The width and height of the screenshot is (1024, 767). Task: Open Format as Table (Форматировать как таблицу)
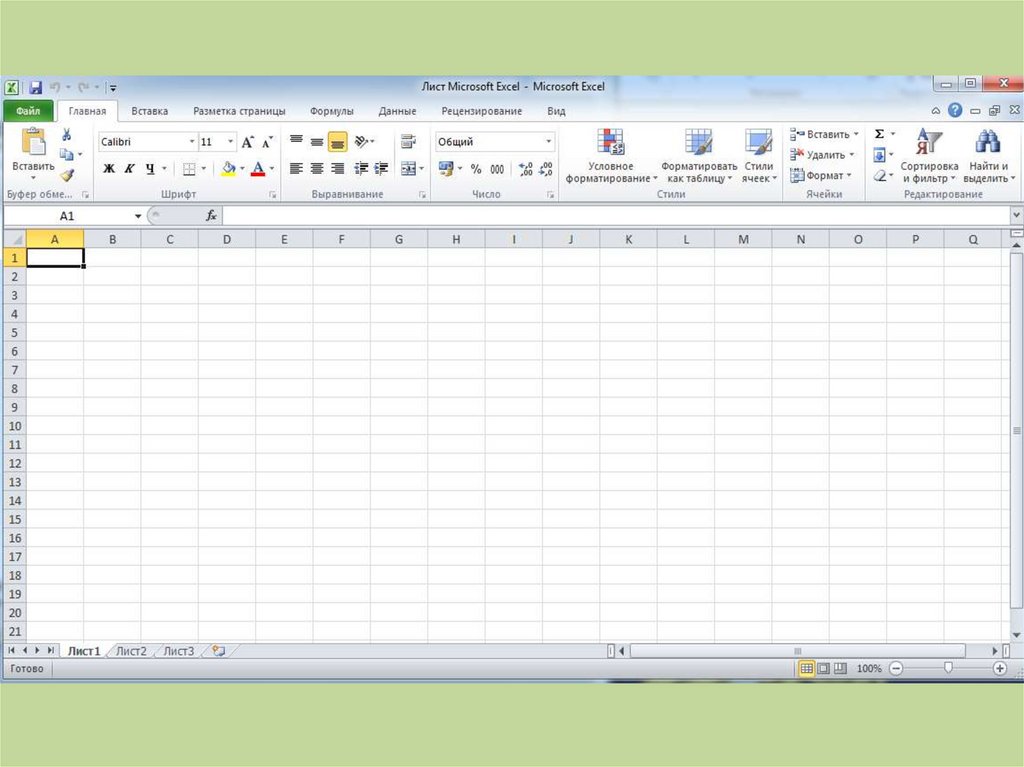tap(699, 156)
